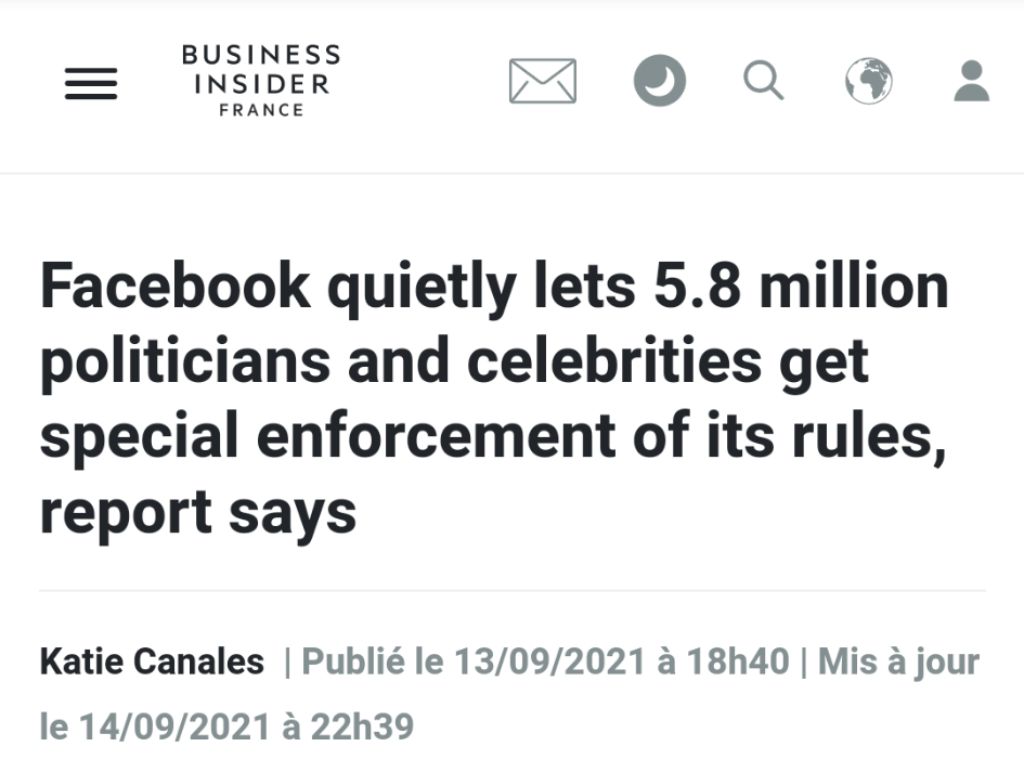Screen dimensions: 1024x773
Task: Go home via Business Insider logo
Action: point(261,81)
